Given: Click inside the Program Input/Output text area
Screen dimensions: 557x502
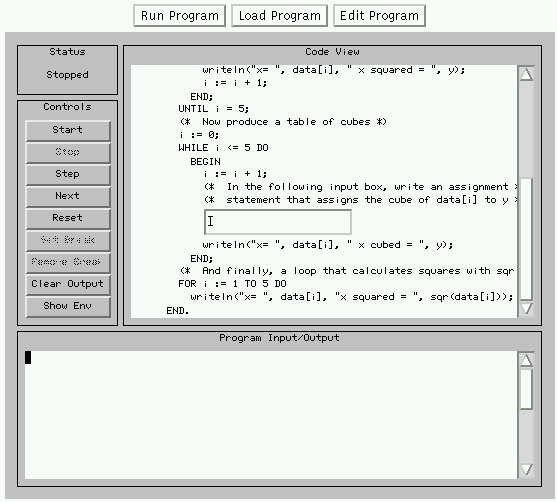Looking at the screenshot, I should pyautogui.click(x=271, y=415).
